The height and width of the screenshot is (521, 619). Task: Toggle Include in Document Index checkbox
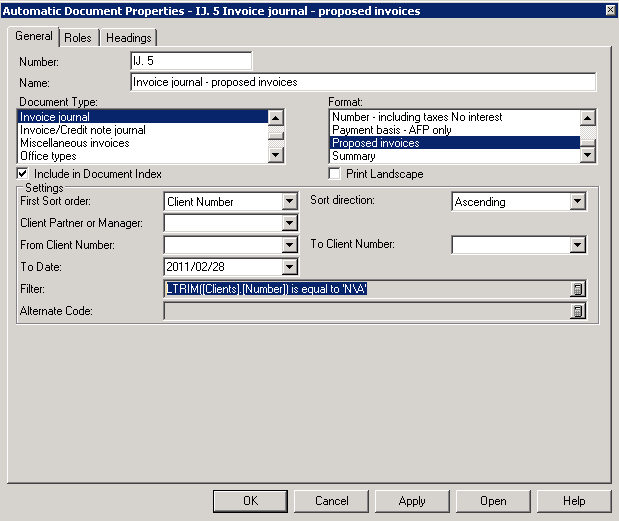[x=24, y=174]
